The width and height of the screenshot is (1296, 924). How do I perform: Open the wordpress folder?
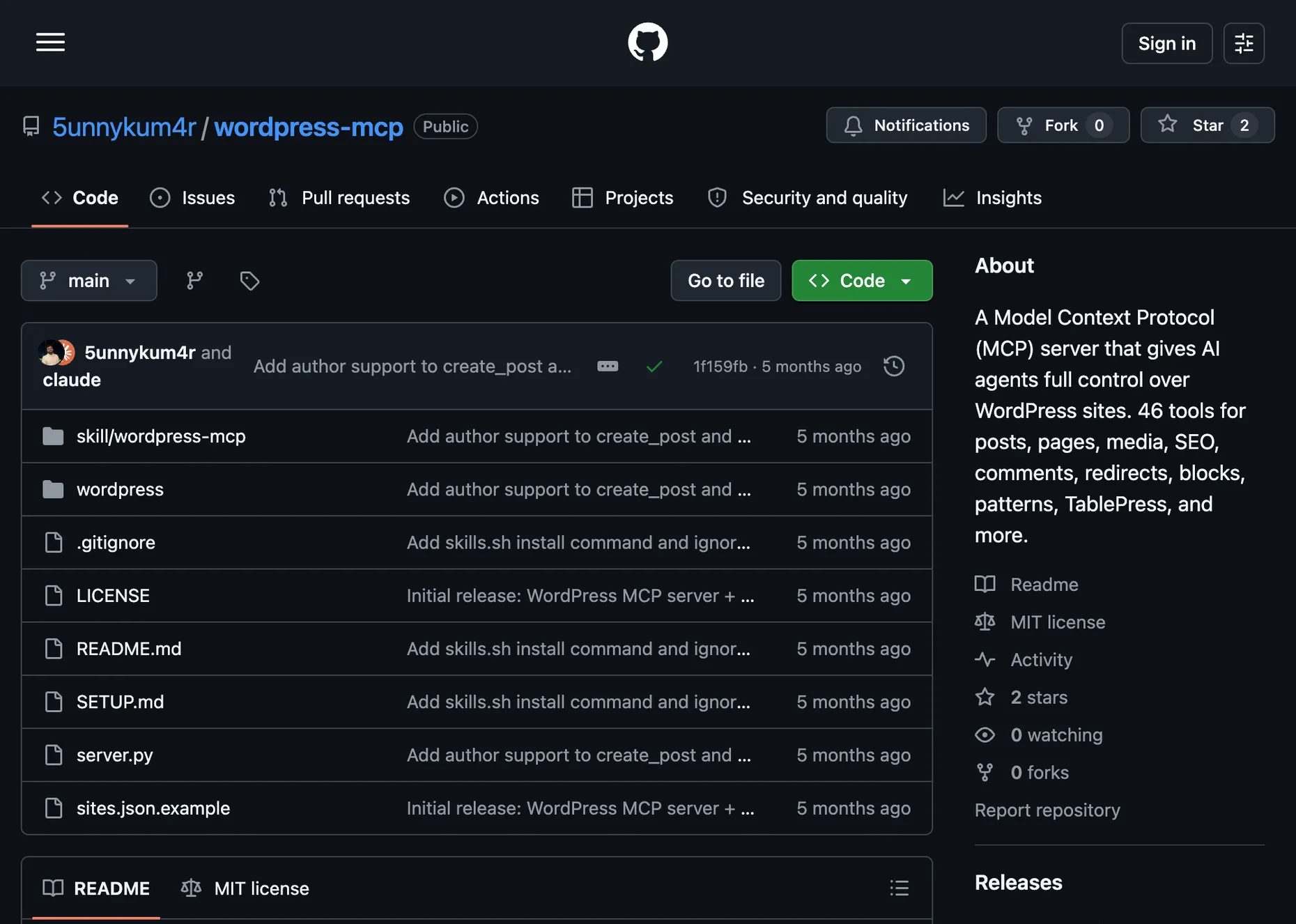pos(120,489)
